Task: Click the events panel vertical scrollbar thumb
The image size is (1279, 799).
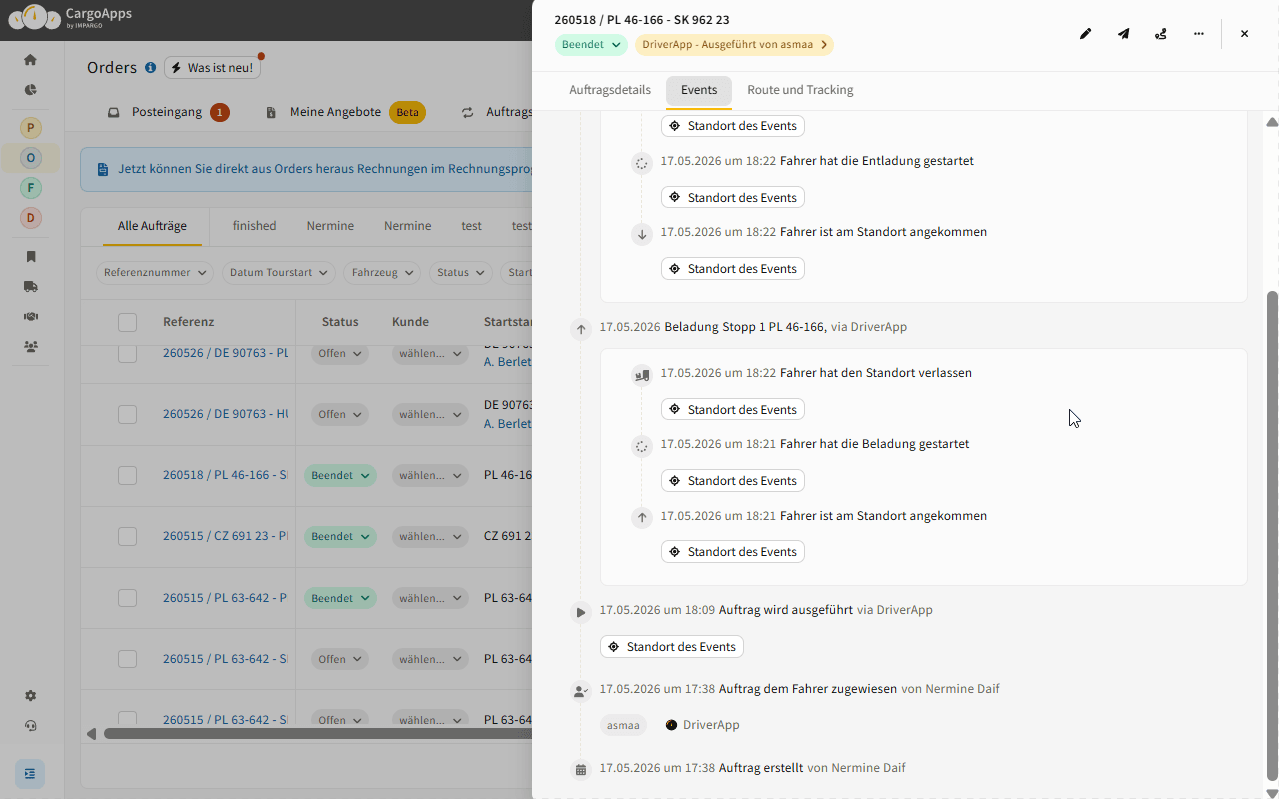Action: pos(1272,535)
